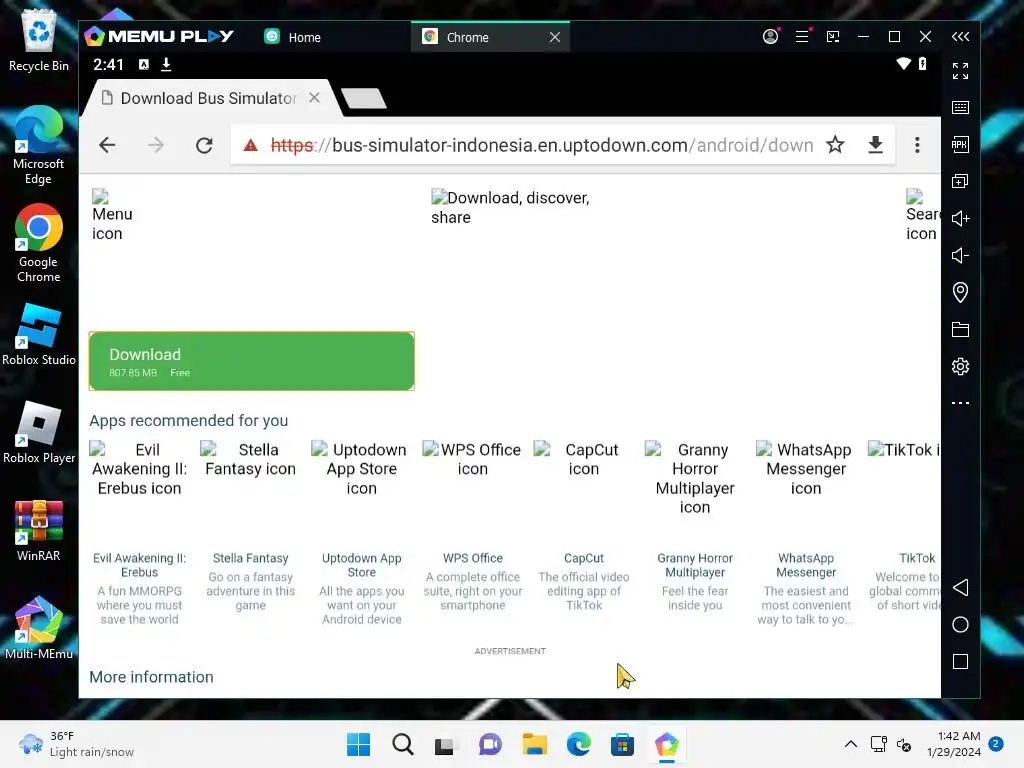Open TikTok app link
The width and height of the screenshot is (1024, 768).
pyautogui.click(x=917, y=558)
